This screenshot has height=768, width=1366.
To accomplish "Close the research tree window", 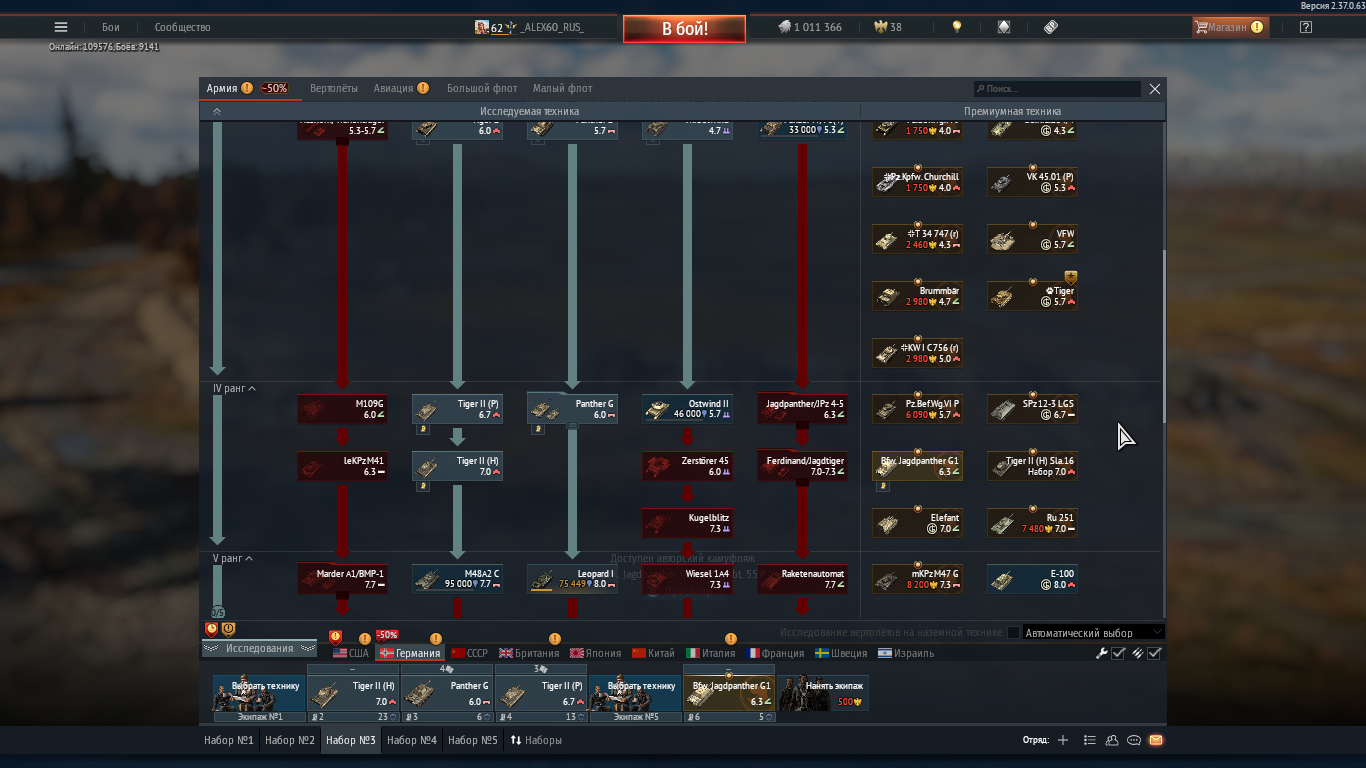I will [1155, 89].
